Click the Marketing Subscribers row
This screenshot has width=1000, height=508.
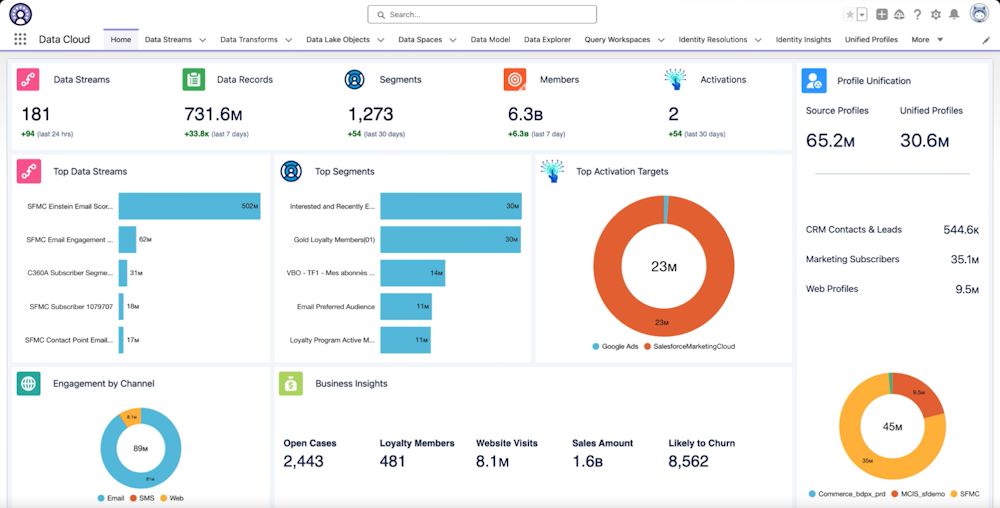point(892,259)
